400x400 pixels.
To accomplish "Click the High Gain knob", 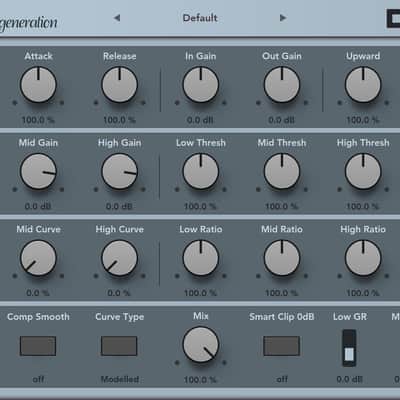I will click(119, 171).
